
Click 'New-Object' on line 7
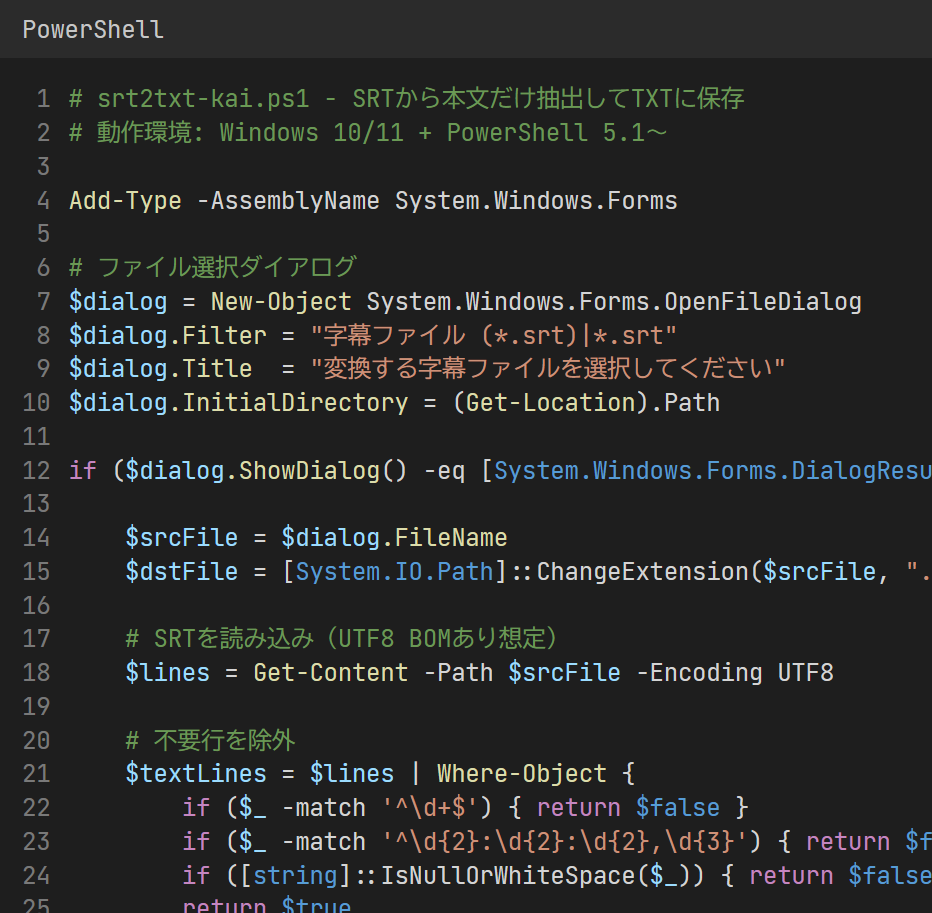click(281, 301)
